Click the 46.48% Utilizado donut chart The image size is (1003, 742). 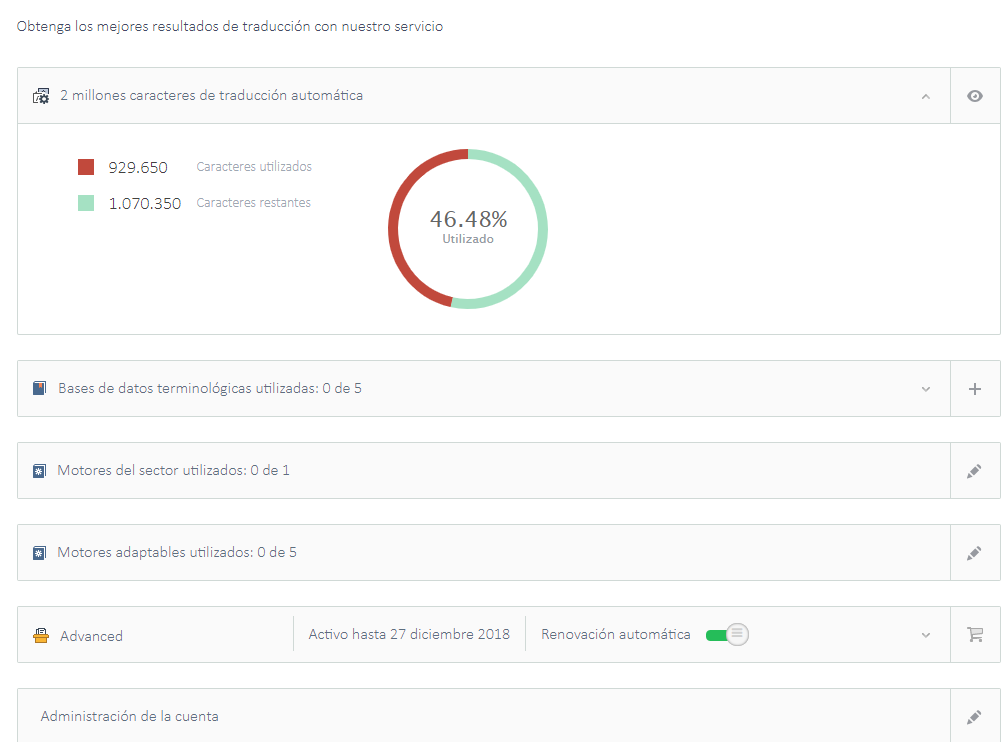click(x=468, y=228)
